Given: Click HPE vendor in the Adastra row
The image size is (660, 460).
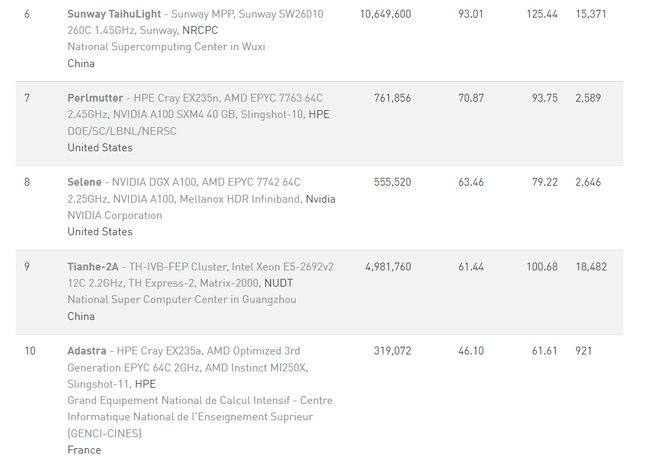Looking at the screenshot, I should pos(145,384).
